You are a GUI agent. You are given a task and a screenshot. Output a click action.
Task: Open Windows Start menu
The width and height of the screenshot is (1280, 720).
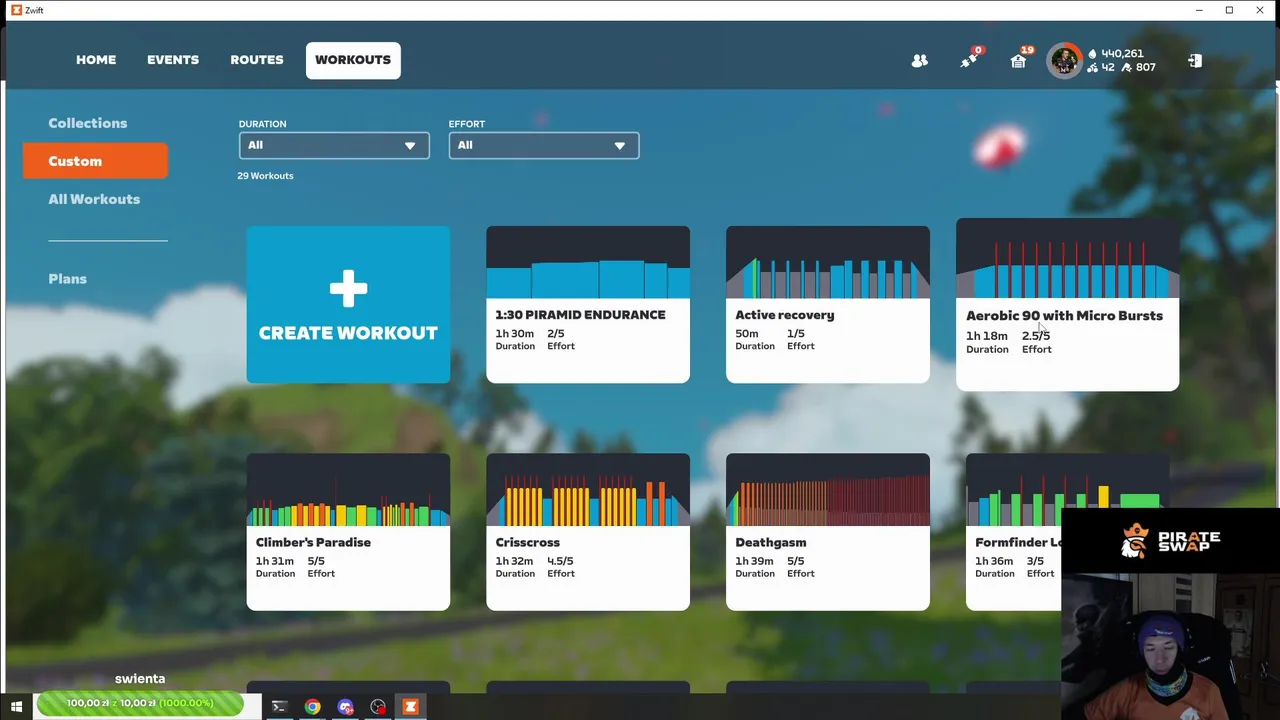pos(16,707)
